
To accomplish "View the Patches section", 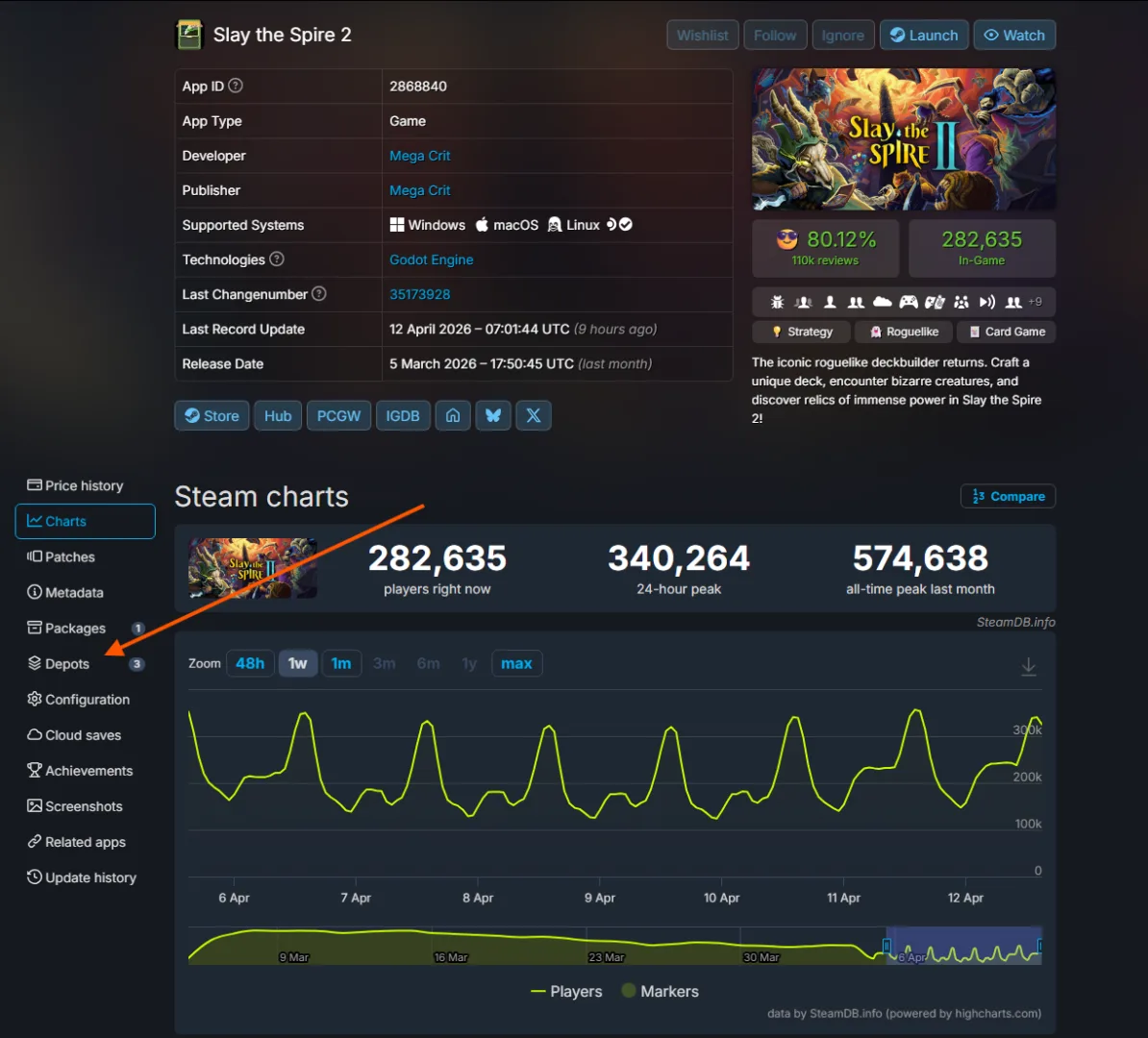I will pyautogui.click(x=69, y=556).
